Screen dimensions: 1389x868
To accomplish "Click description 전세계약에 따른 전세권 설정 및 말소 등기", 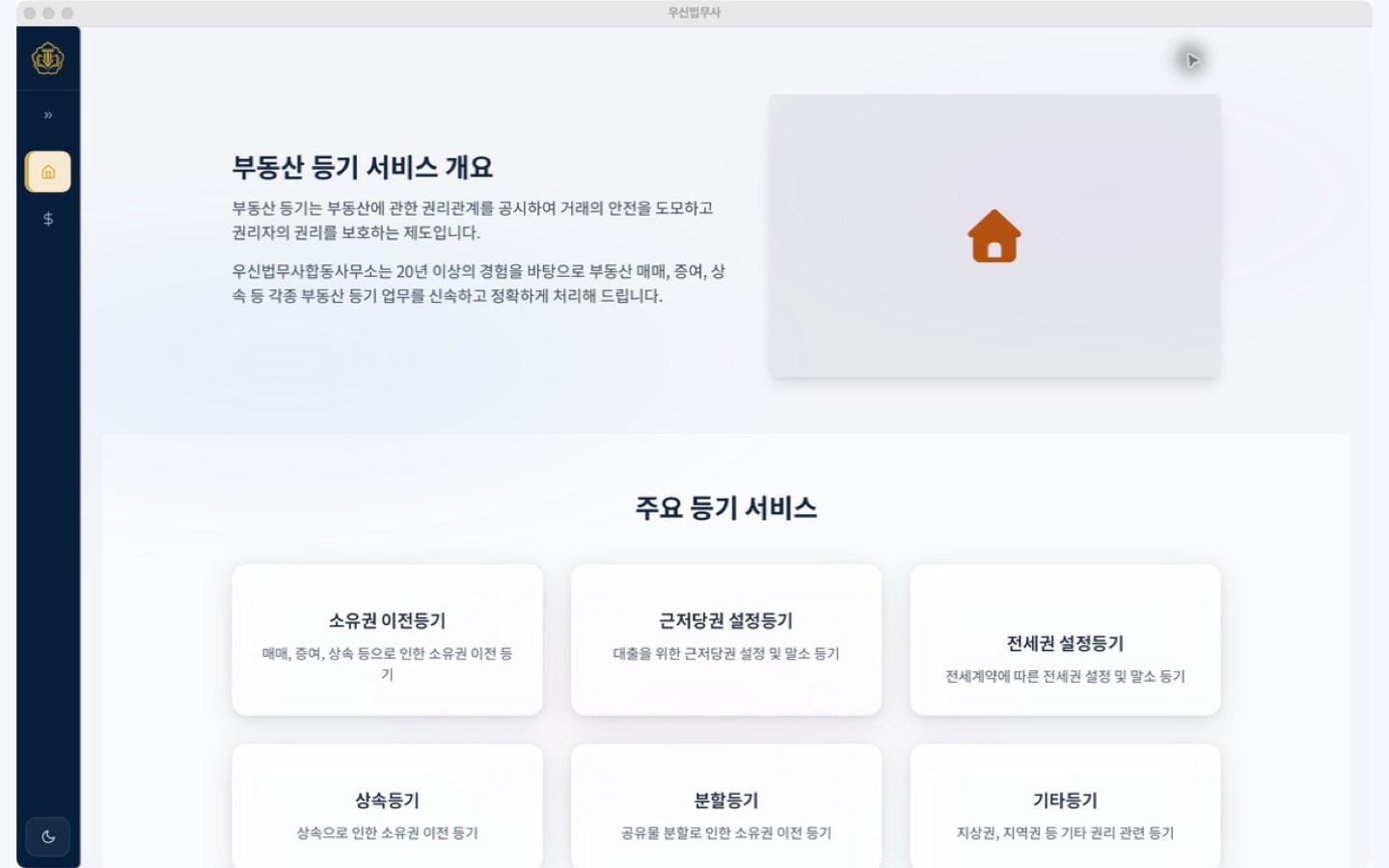I will pos(1065,676).
